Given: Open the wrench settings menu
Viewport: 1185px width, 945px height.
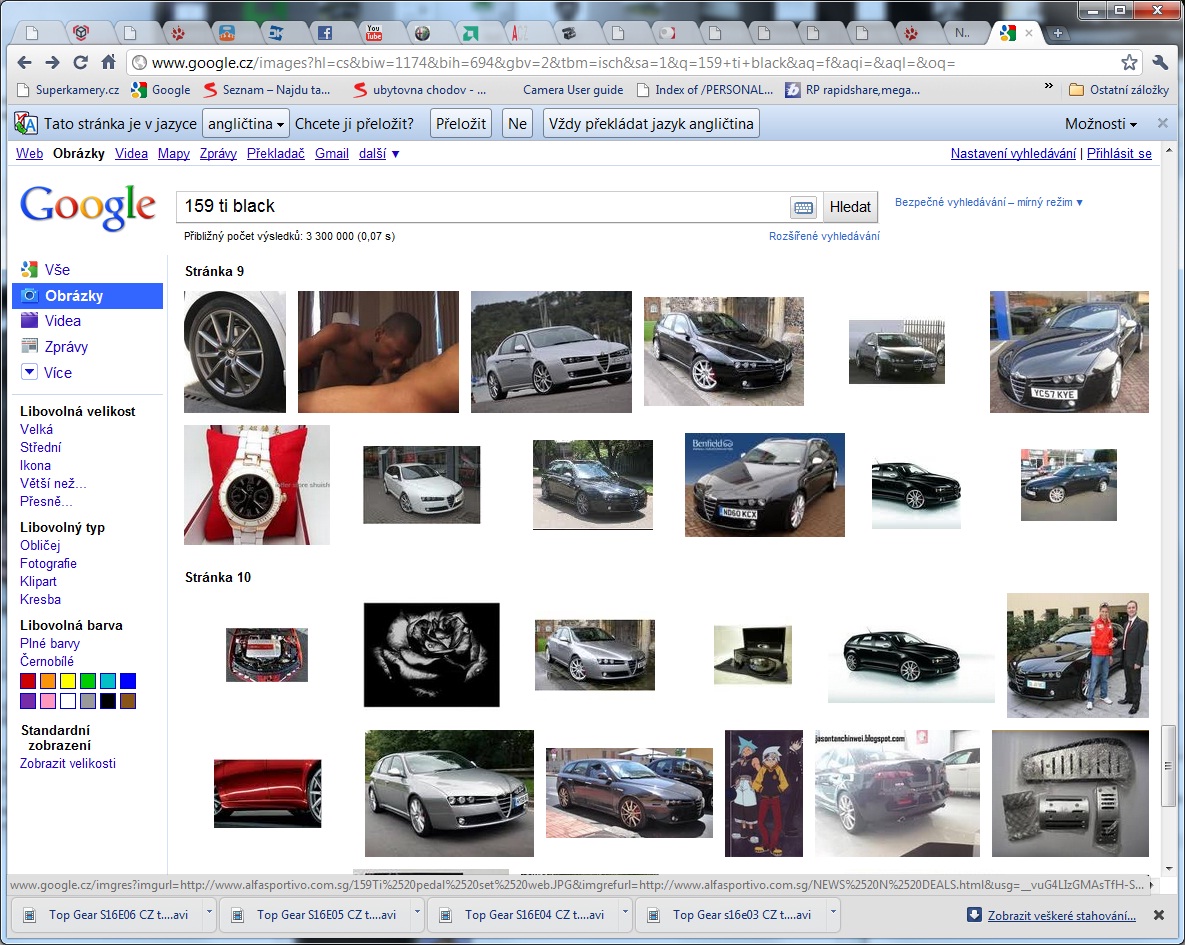Looking at the screenshot, I should click(x=1160, y=63).
